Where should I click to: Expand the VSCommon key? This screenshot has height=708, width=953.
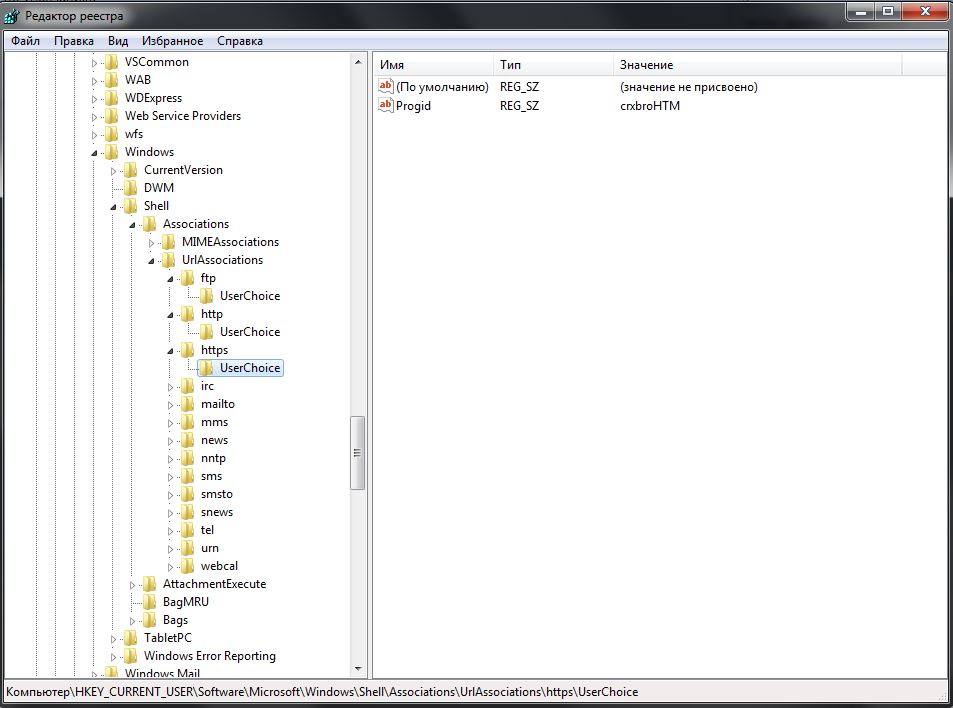[94, 63]
